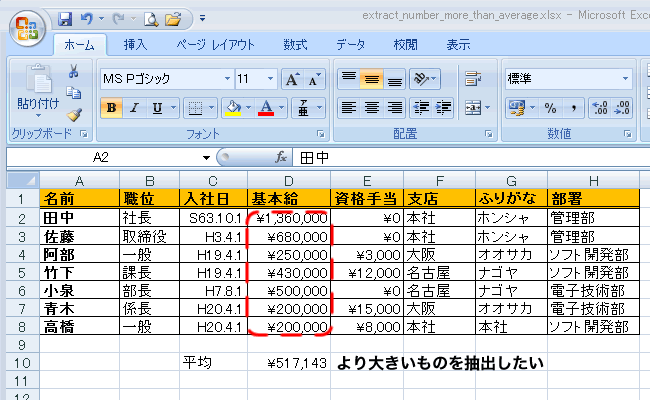The image size is (650, 400).
Task: Show phonetic furigana settings
Action: 303,108
